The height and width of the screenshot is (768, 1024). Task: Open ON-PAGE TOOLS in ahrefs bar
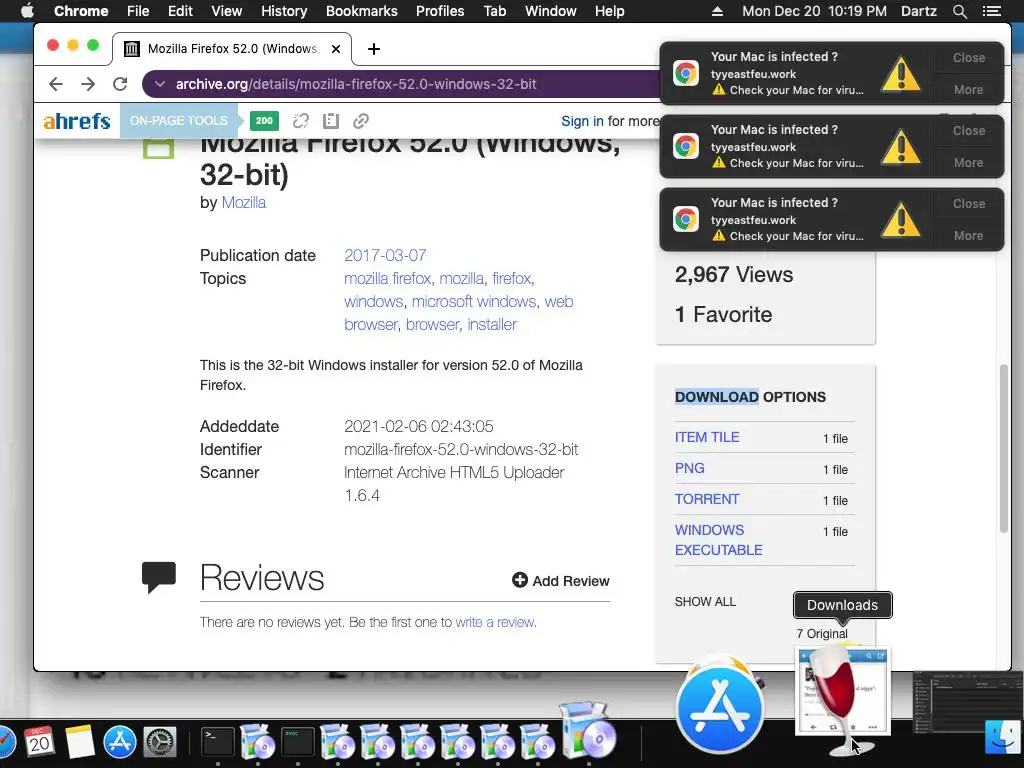click(178, 121)
